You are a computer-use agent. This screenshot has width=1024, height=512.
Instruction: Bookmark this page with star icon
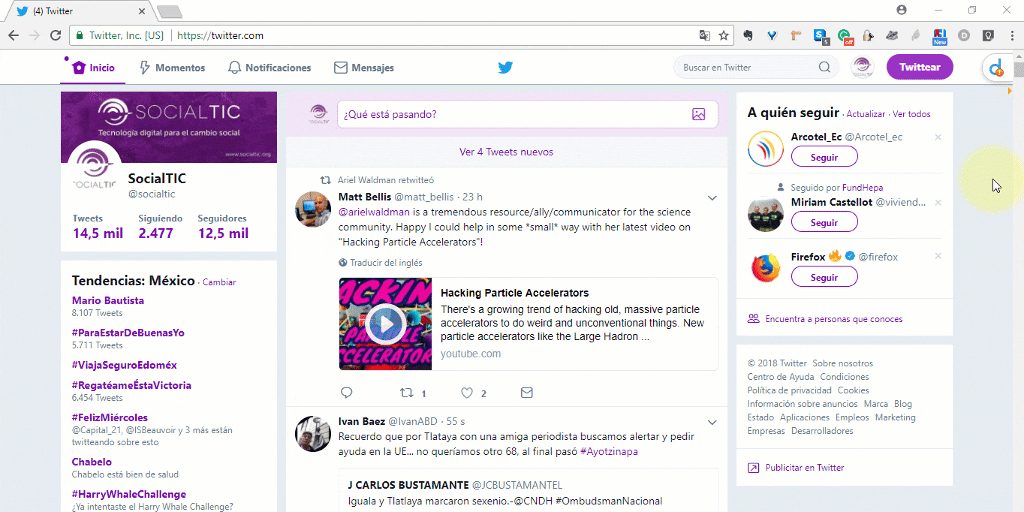[724, 35]
